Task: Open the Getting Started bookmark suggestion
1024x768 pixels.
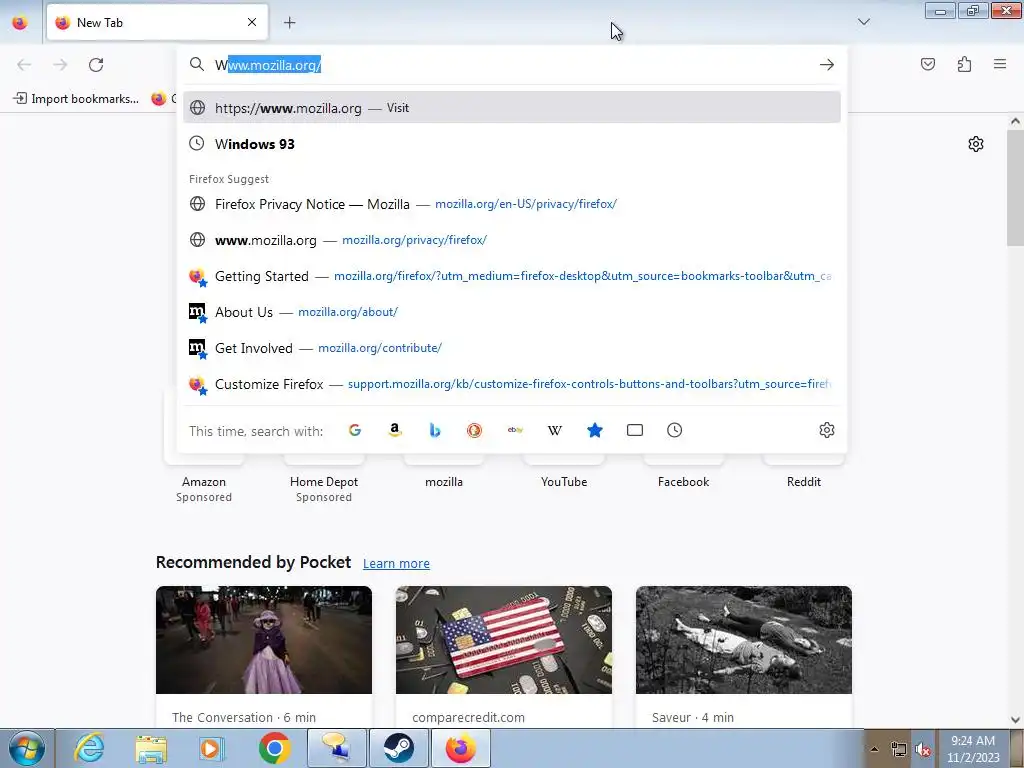Action: click(511, 276)
